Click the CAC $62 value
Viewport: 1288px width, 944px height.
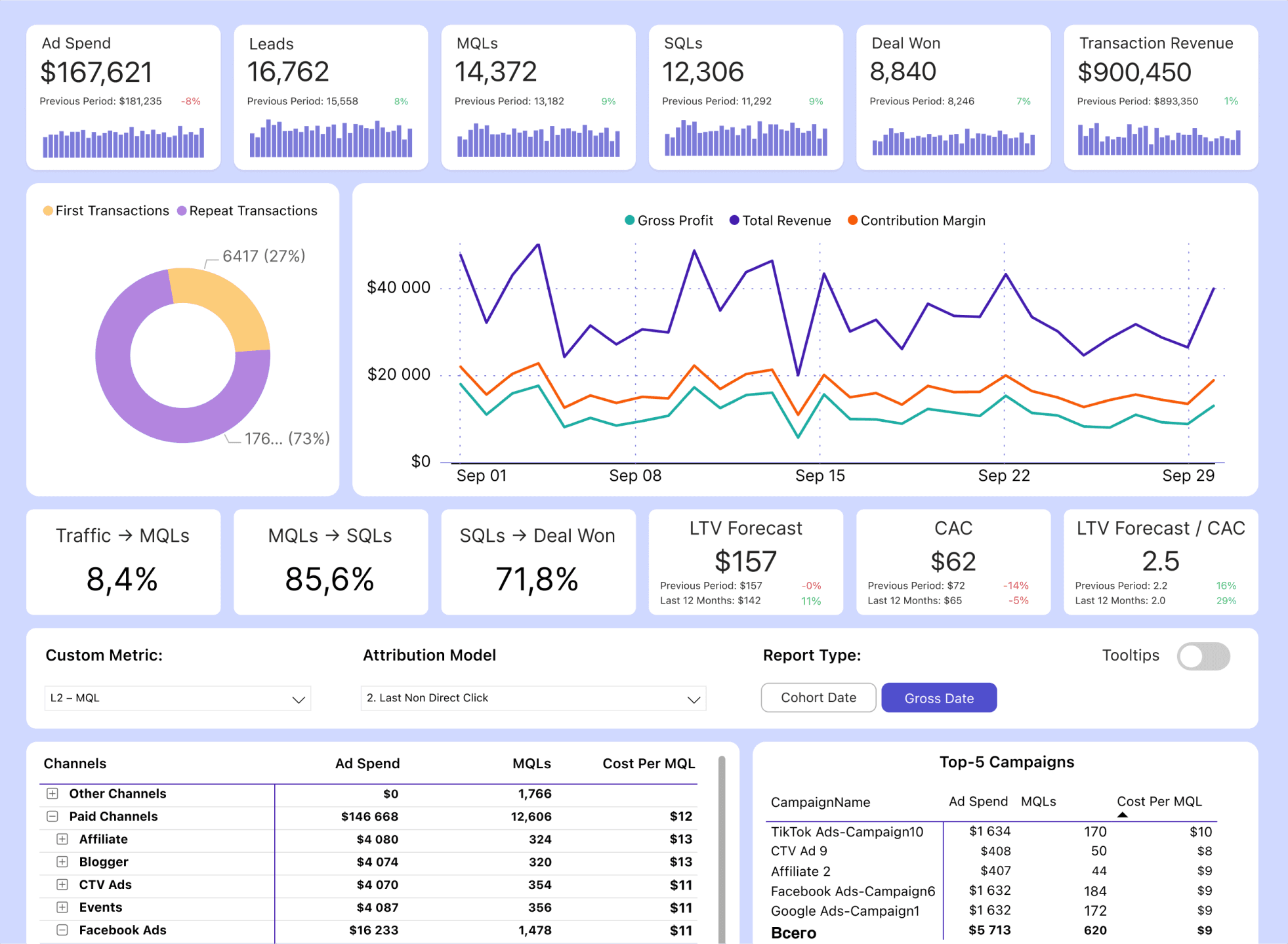pyautogui.click(x=953, y=562)
